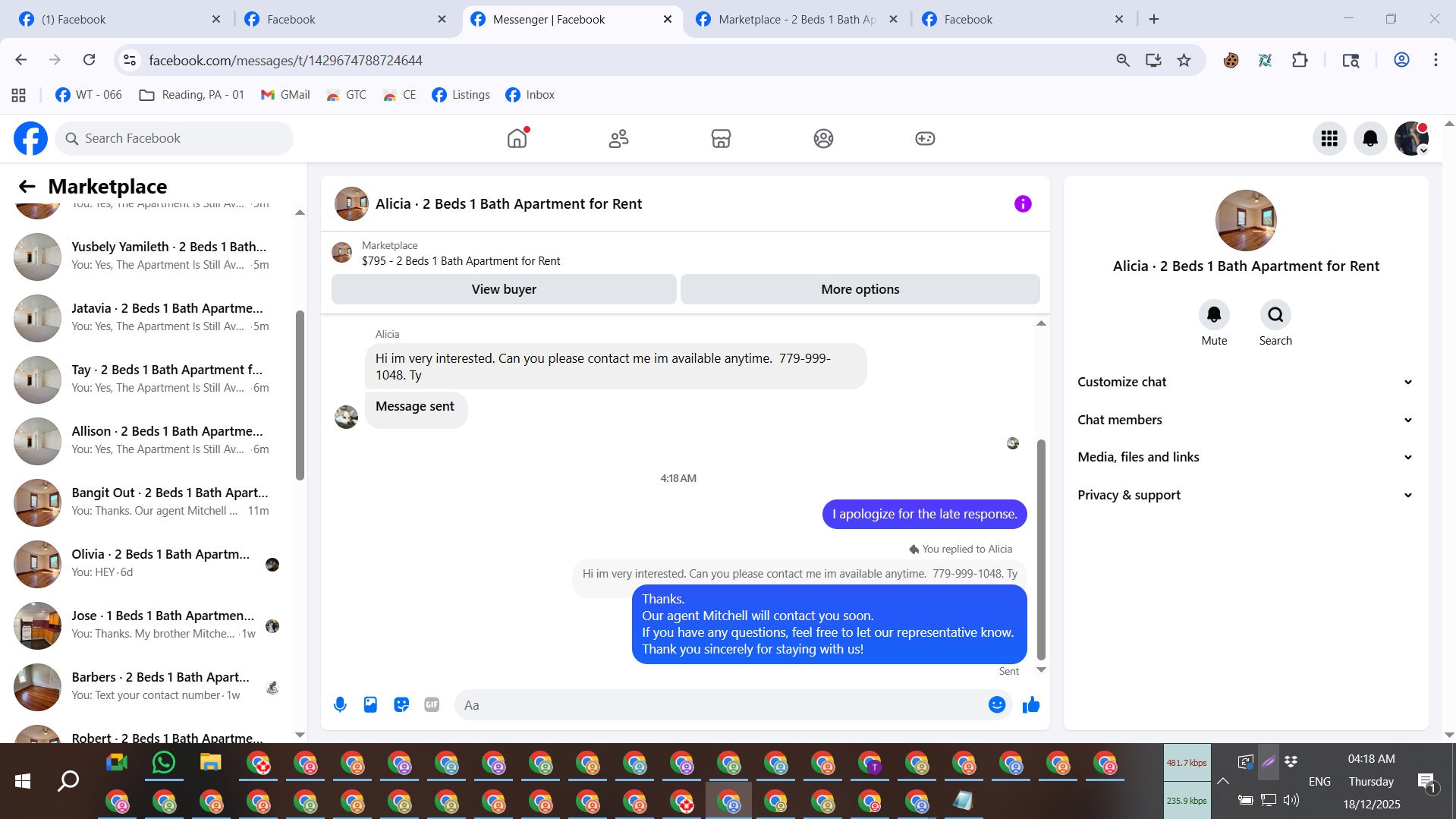1456x819 pixels.
Task: Open the Barbers conversation
Action: click(x=149, y=687)
